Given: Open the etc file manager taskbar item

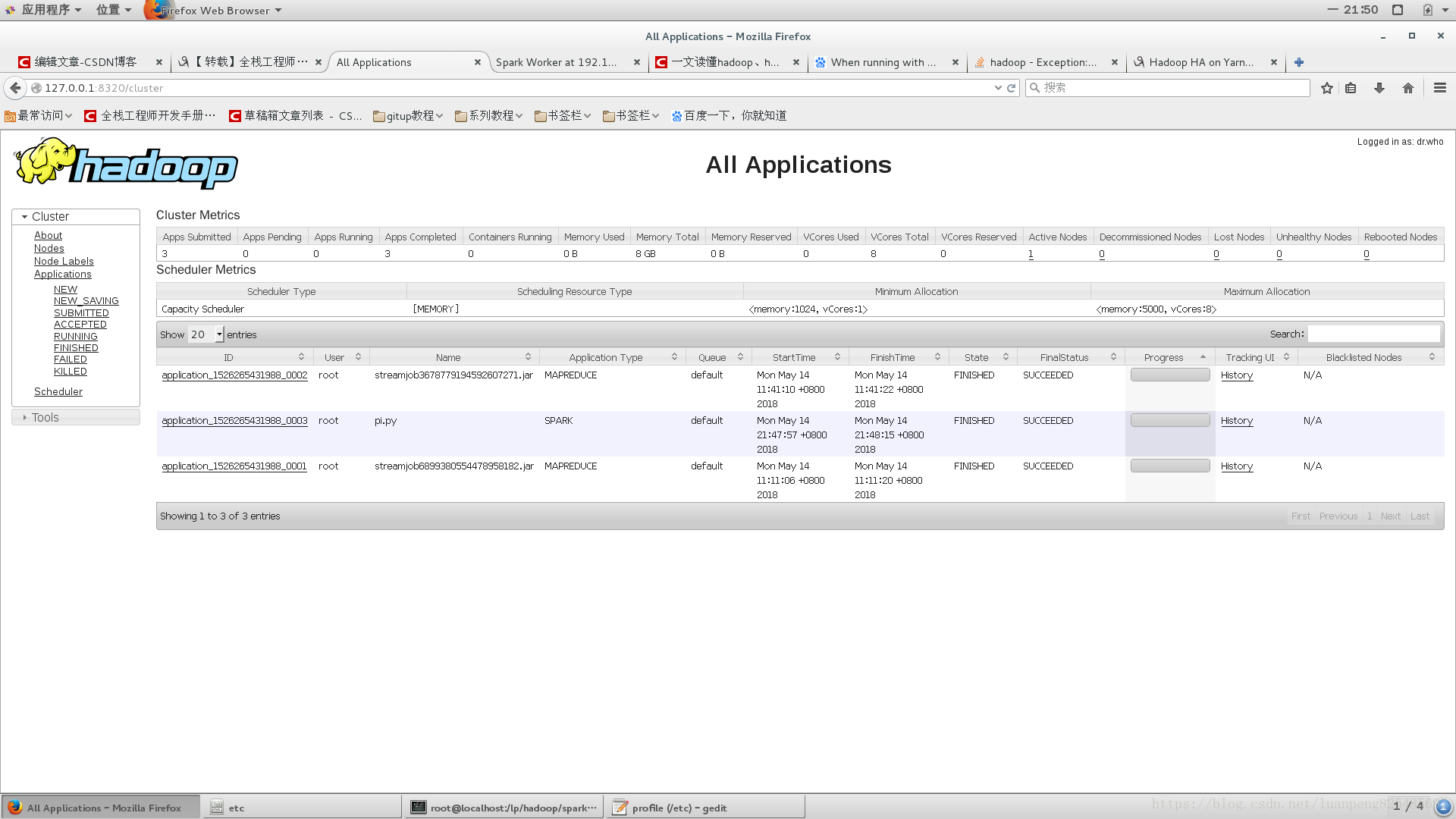Looking at the screenshot, I should point(302,808).
